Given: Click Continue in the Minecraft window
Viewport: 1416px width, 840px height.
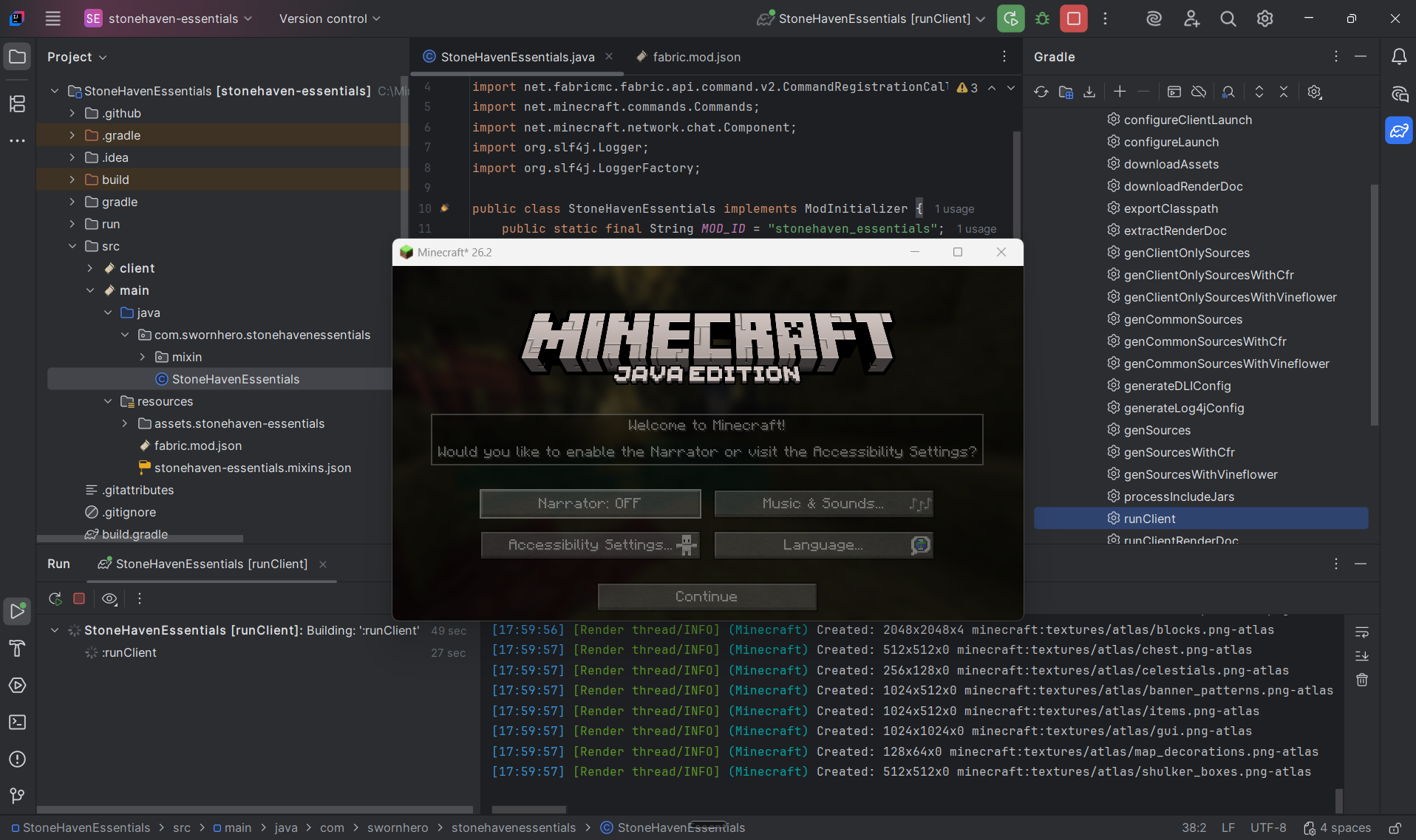Looking at the screenshot, I should 707,596.
